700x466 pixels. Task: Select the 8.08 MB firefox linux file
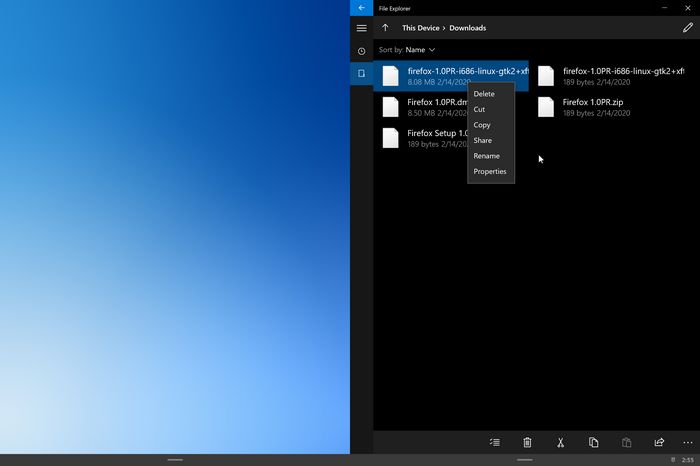point(451,76)
